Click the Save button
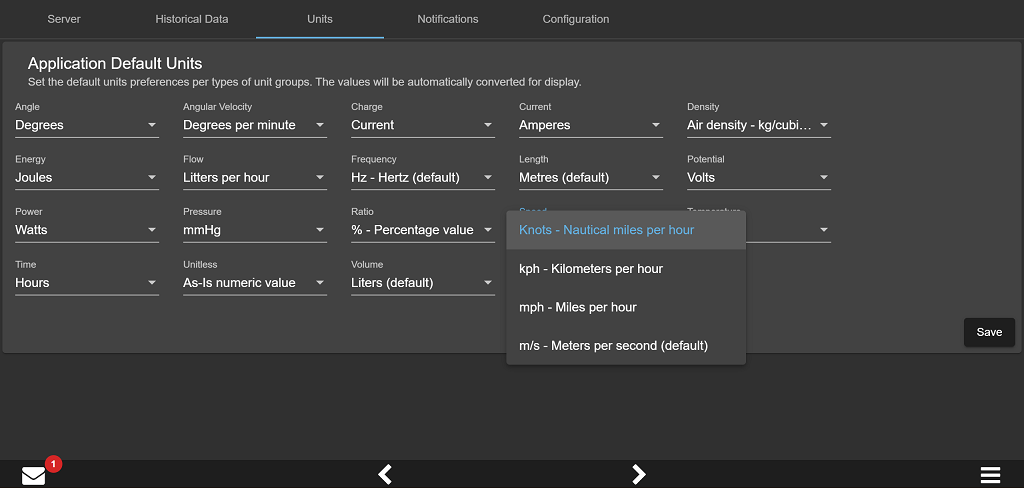The image size is (1024, 488). click(989, 332)
